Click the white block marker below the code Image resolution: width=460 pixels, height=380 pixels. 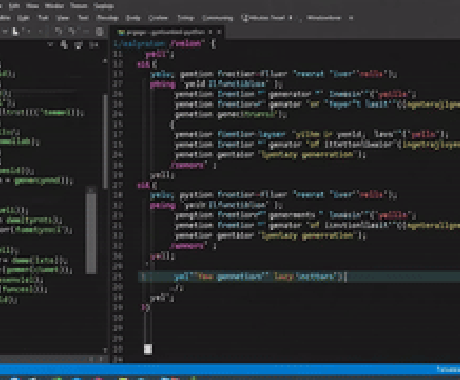tap(148, 349)
